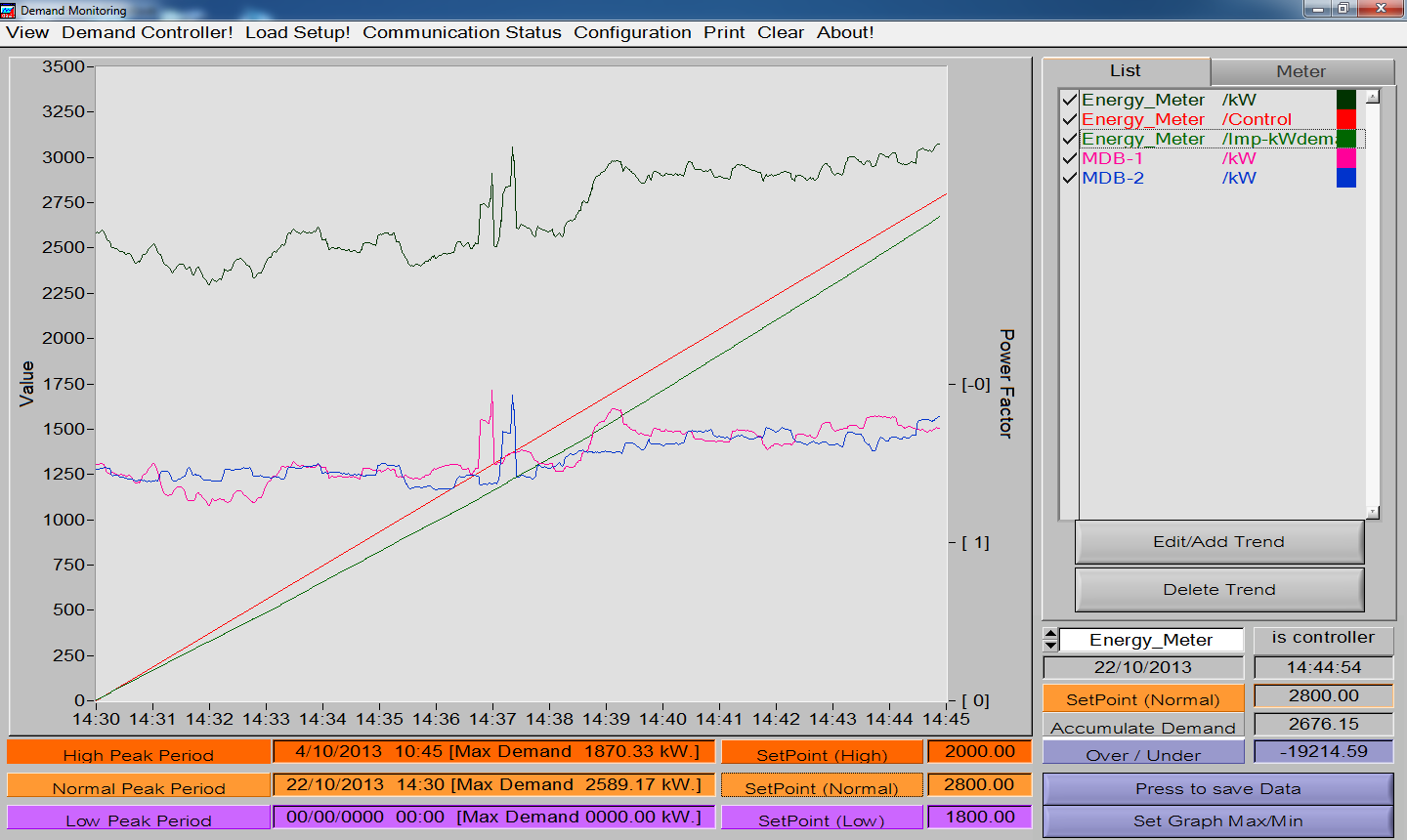1407x840 pixels.
Task: Open the Print menu
Action: pyautogui.click(x=724, y=32)
